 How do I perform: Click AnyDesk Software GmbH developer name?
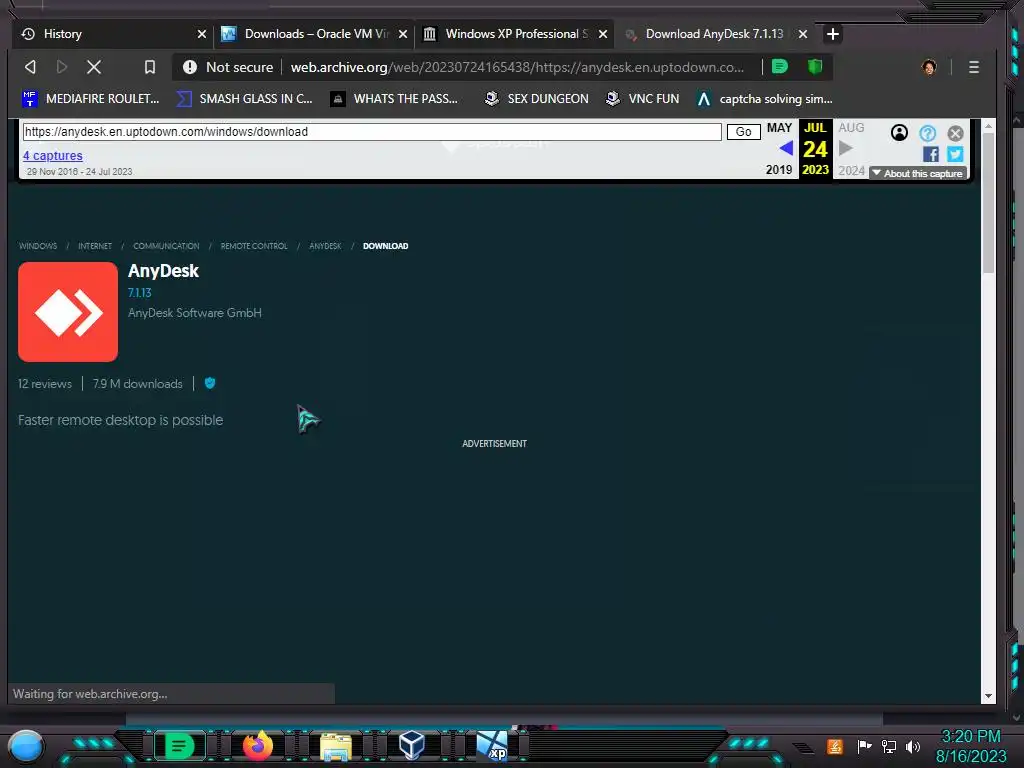(x=195, y=313)
